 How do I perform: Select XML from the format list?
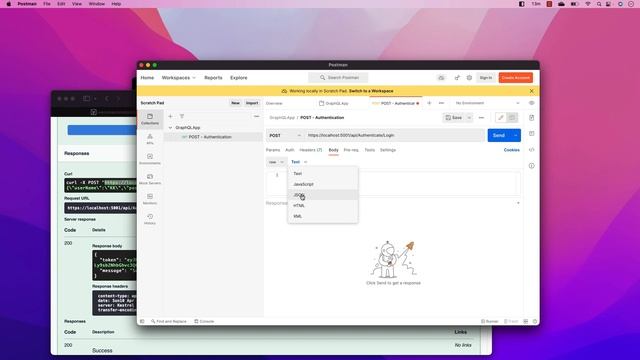tap(323, 216)
